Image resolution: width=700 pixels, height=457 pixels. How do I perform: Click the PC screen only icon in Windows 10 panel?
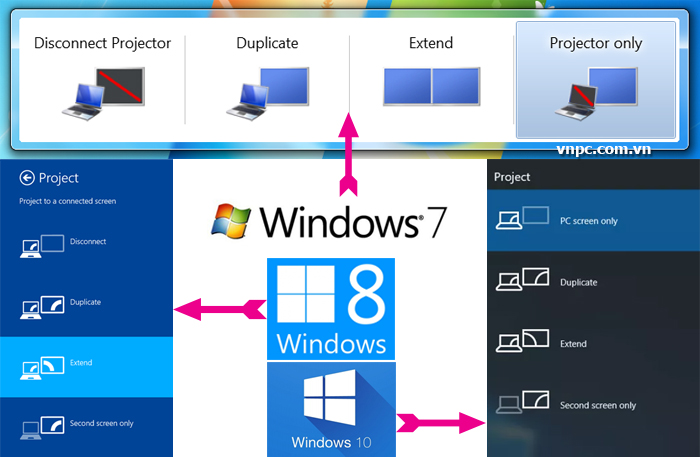pyautogui.click(x=524, y=220)
